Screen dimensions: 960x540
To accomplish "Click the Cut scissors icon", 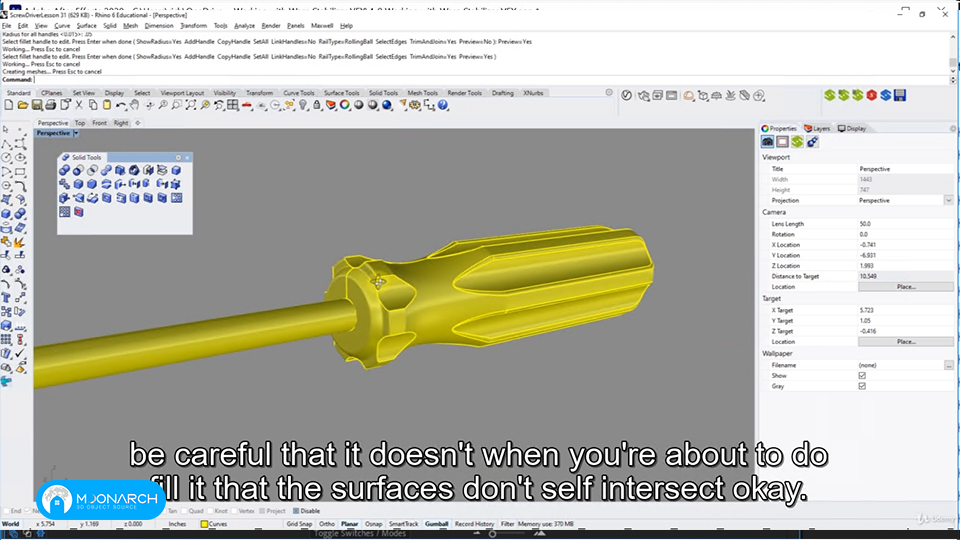I will (x=79, y=105).
